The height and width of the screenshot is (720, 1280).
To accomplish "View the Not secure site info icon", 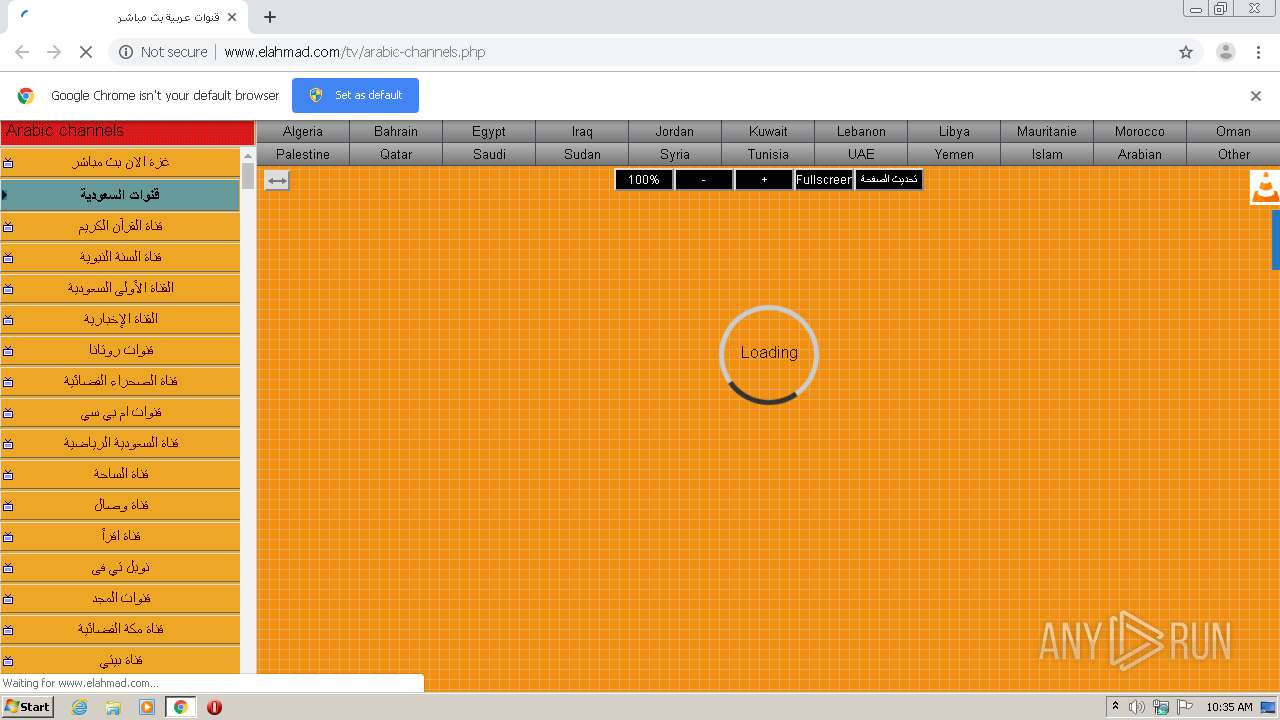I will point(126,52).
